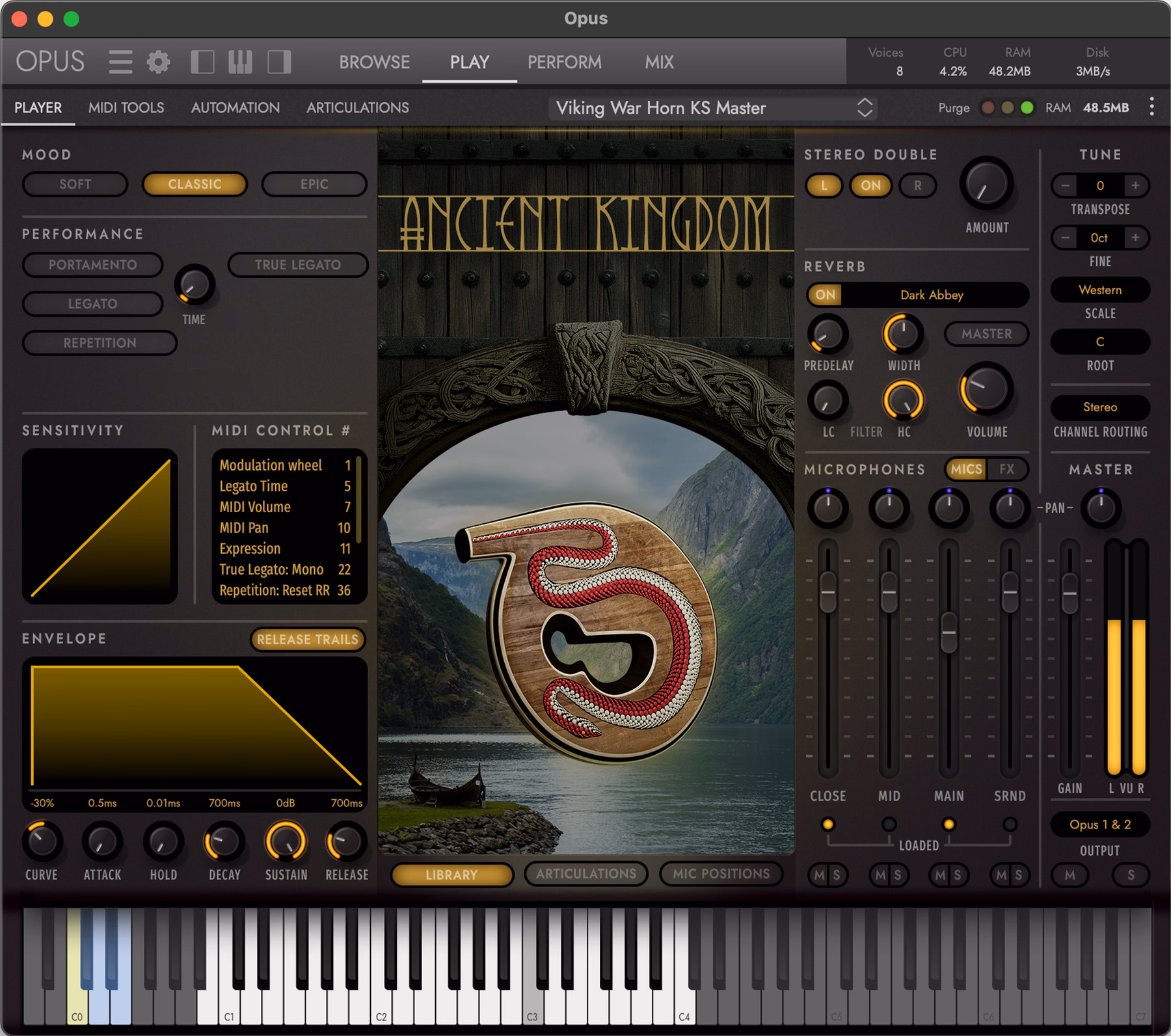The width and height of the screenshot is (1171, 1036).
Task: Turn off the Reverb ON switch
Action: coord(825,295)
